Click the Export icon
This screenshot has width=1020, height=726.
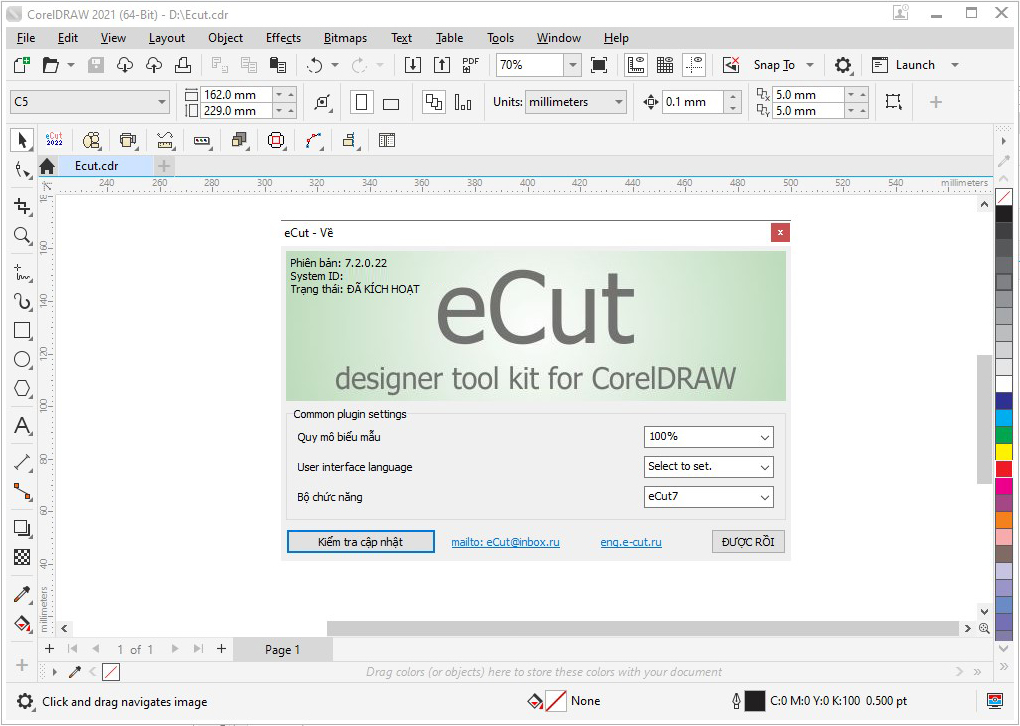click(x=442, y=64)
